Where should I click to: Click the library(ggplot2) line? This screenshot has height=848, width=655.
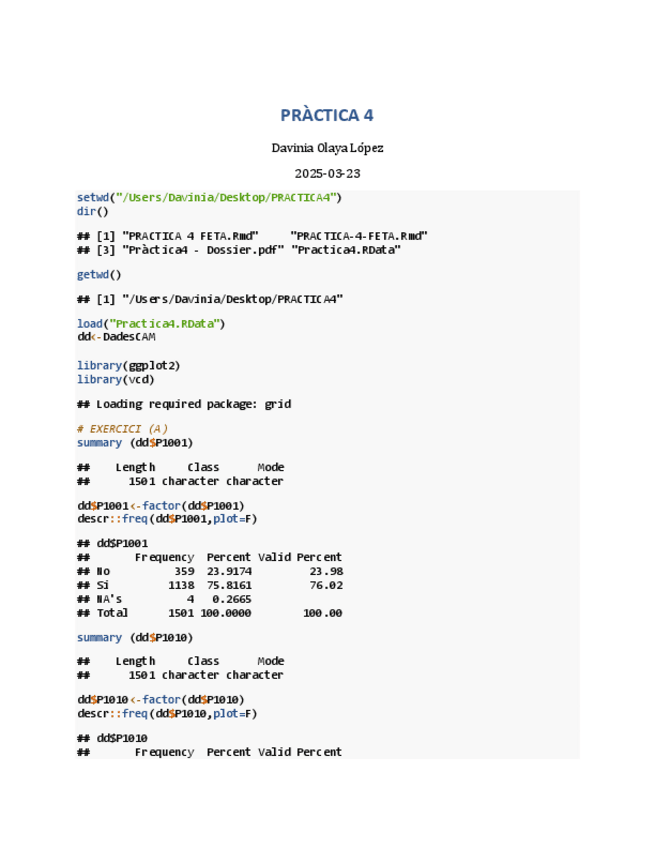tap(129, 365)
